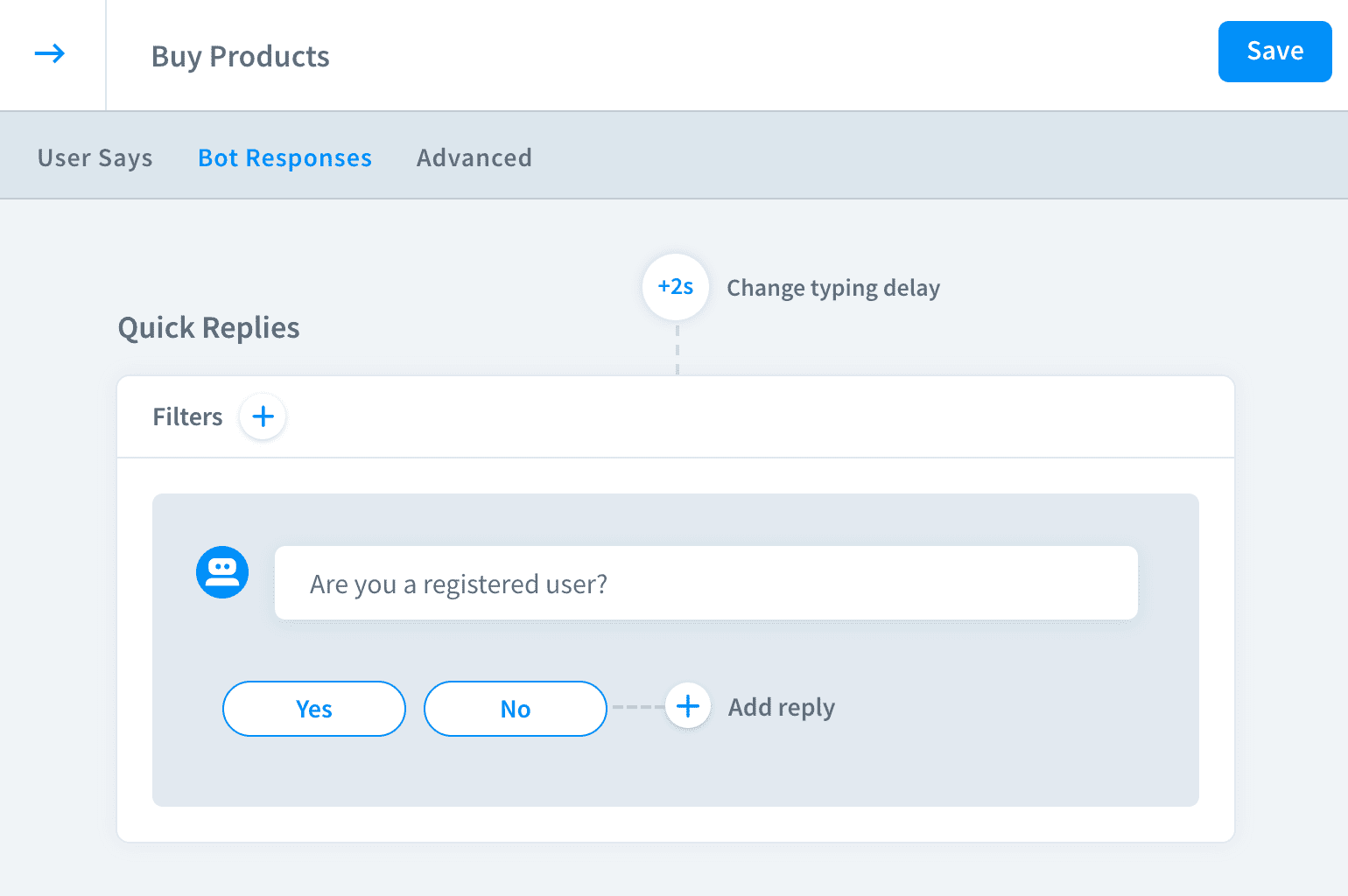
Task: Click the +2s typing delay circle
Action: point(675,287)
